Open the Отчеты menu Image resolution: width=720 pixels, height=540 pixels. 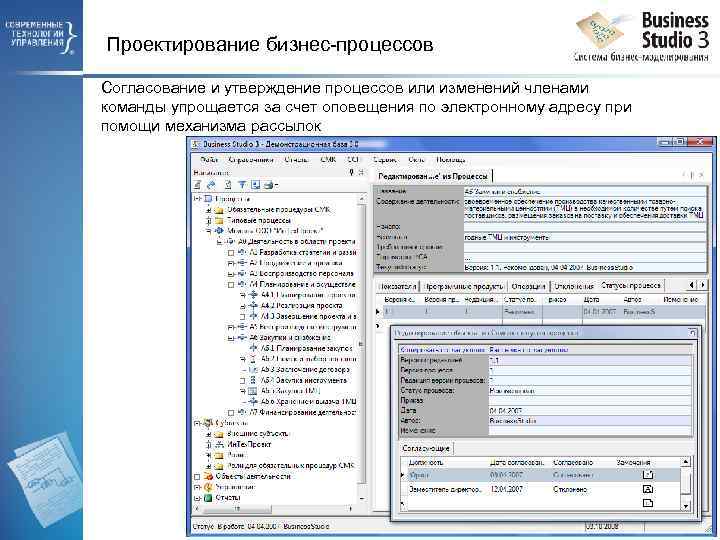point(296,160)
